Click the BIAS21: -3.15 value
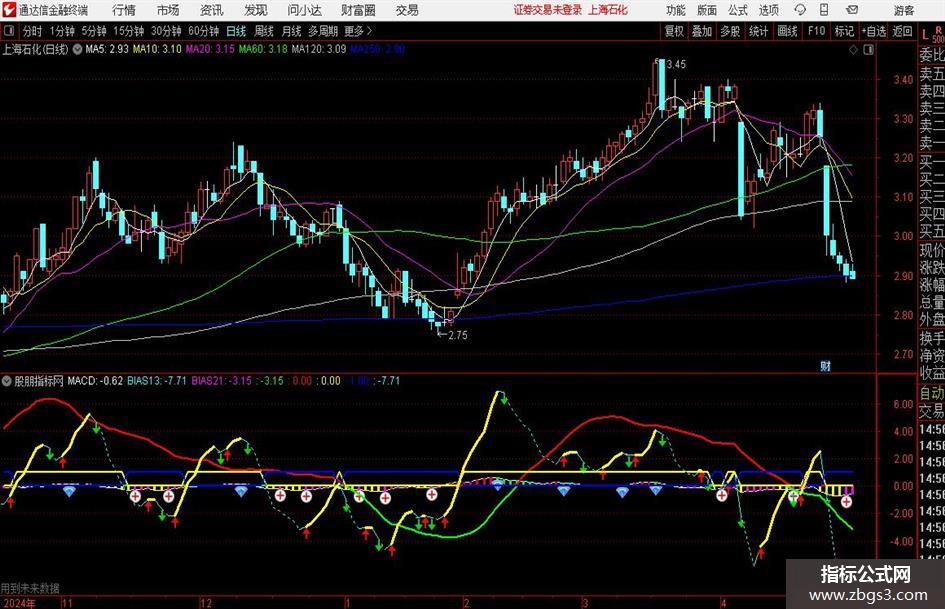Viewport: 945px width, 609px height. tap(221, 381)
